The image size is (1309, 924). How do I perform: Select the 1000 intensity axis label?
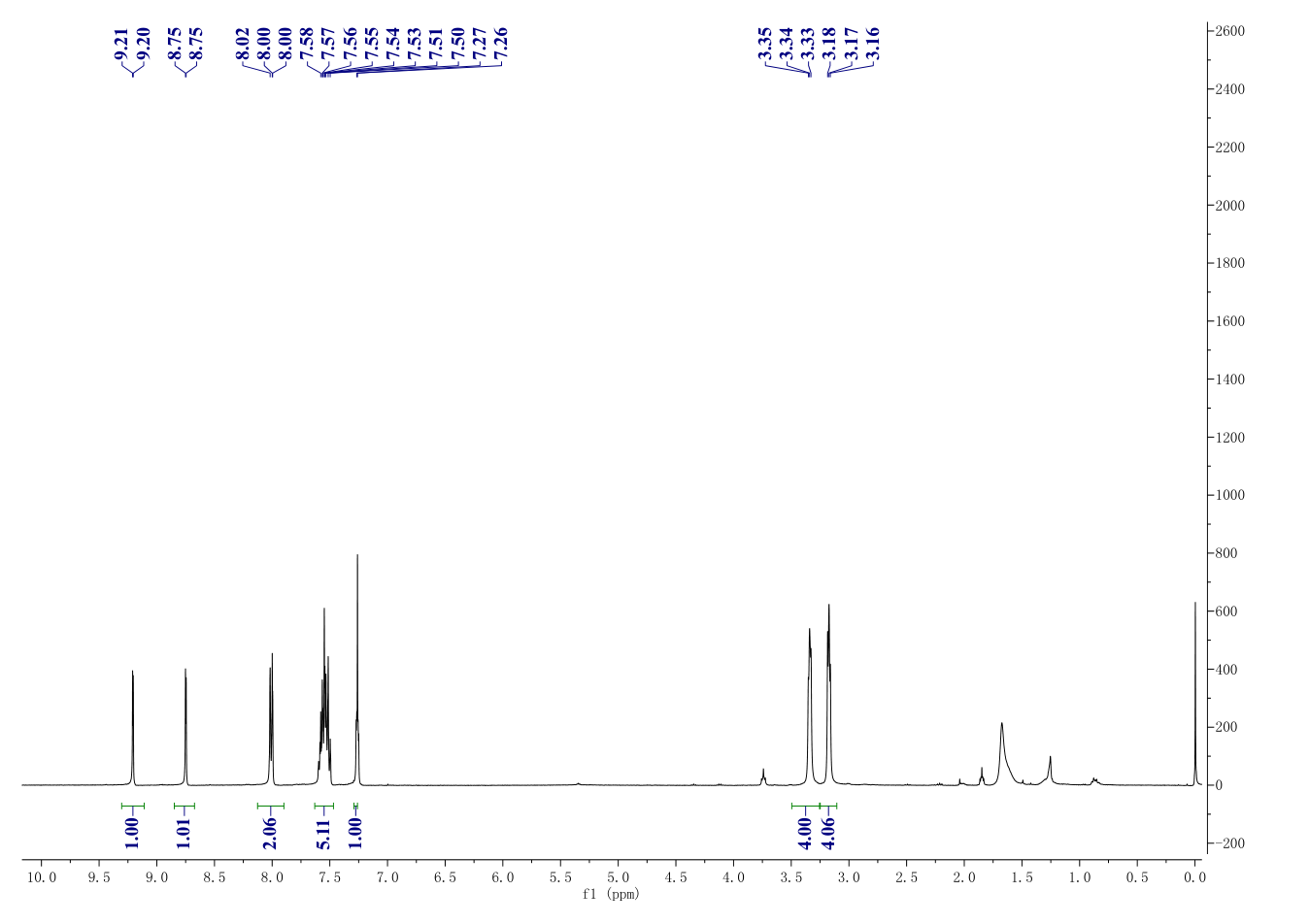[1230, 495]
